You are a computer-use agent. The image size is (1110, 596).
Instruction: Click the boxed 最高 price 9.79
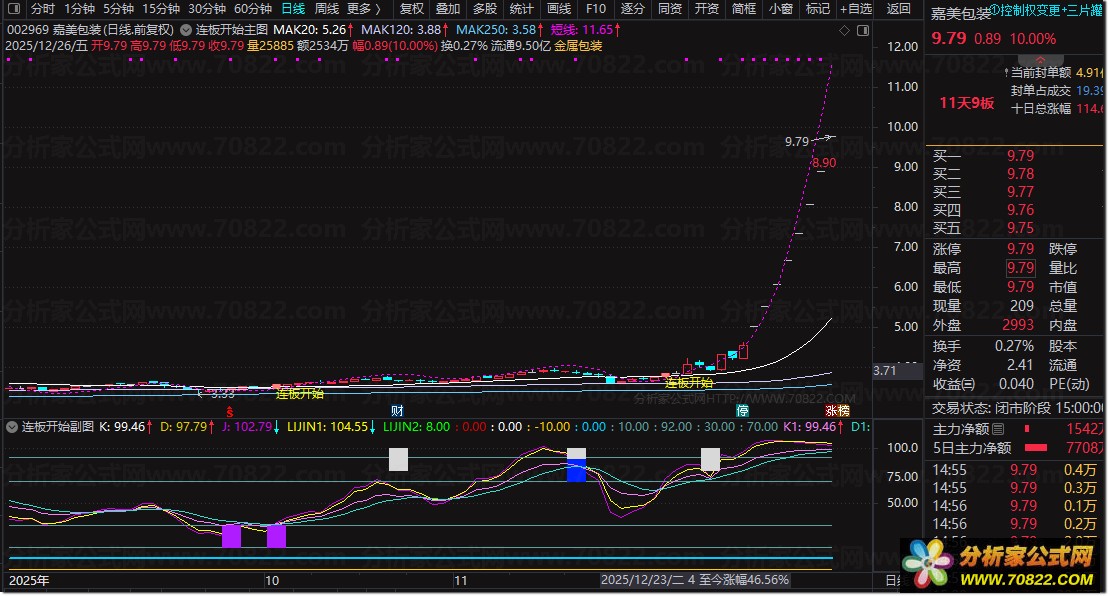(1021, 268)
